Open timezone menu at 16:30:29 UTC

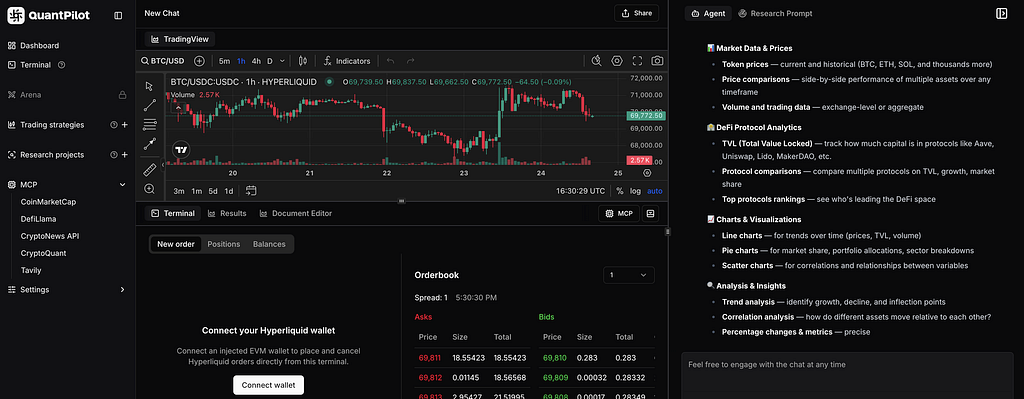[x=580, y=191]
